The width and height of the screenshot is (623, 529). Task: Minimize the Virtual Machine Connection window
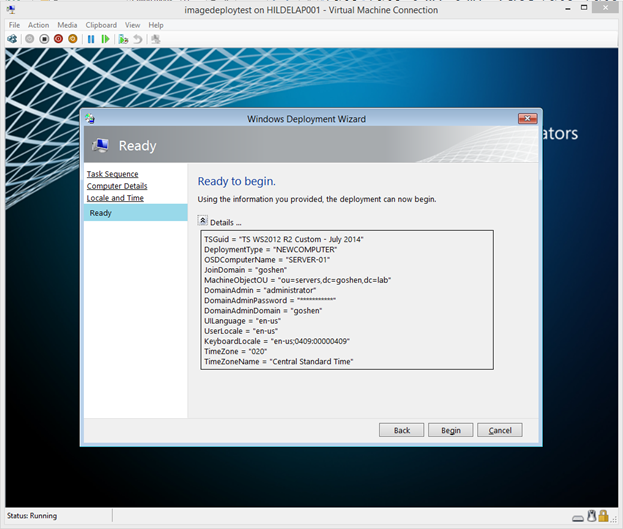tap(568, 9)
